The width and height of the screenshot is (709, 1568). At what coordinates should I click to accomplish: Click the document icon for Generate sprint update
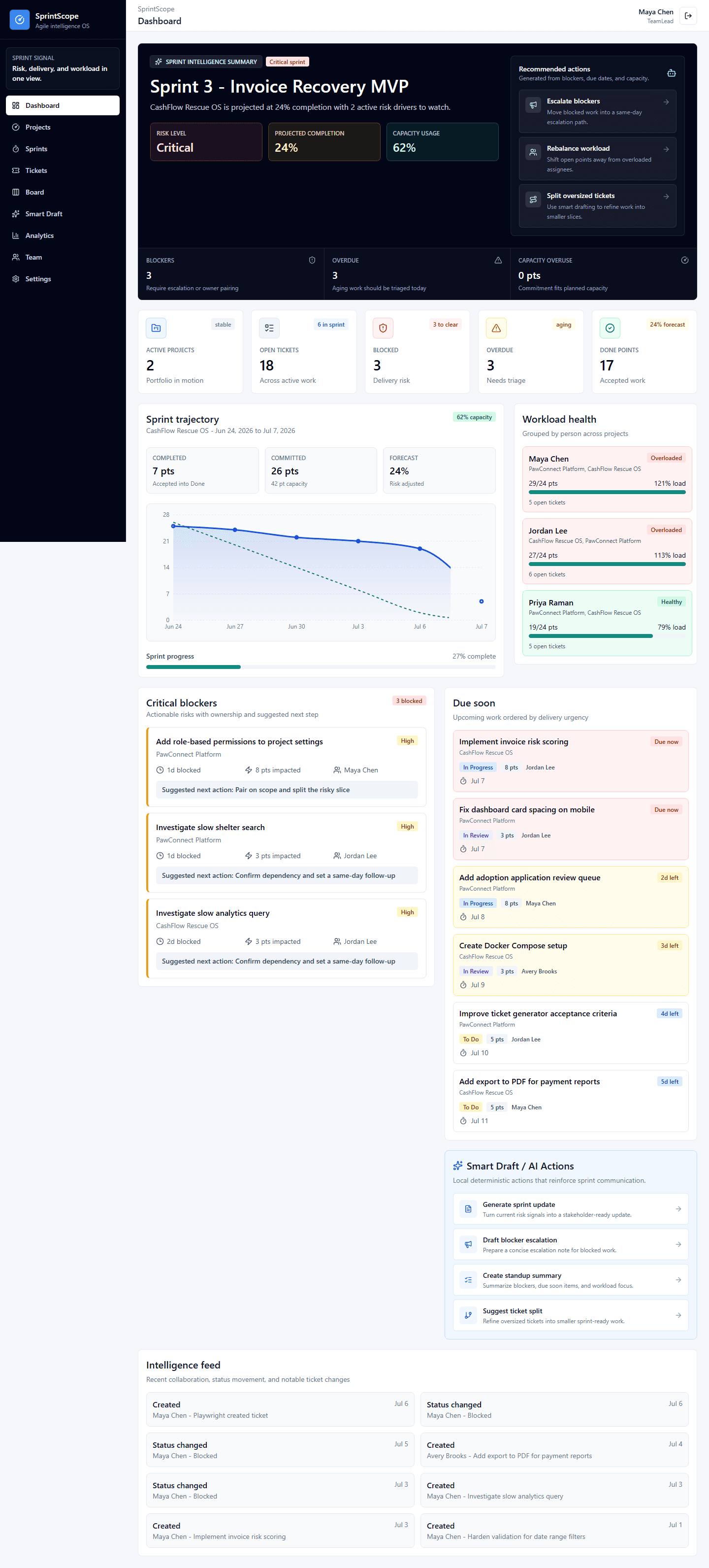[x=468, y=1209]
